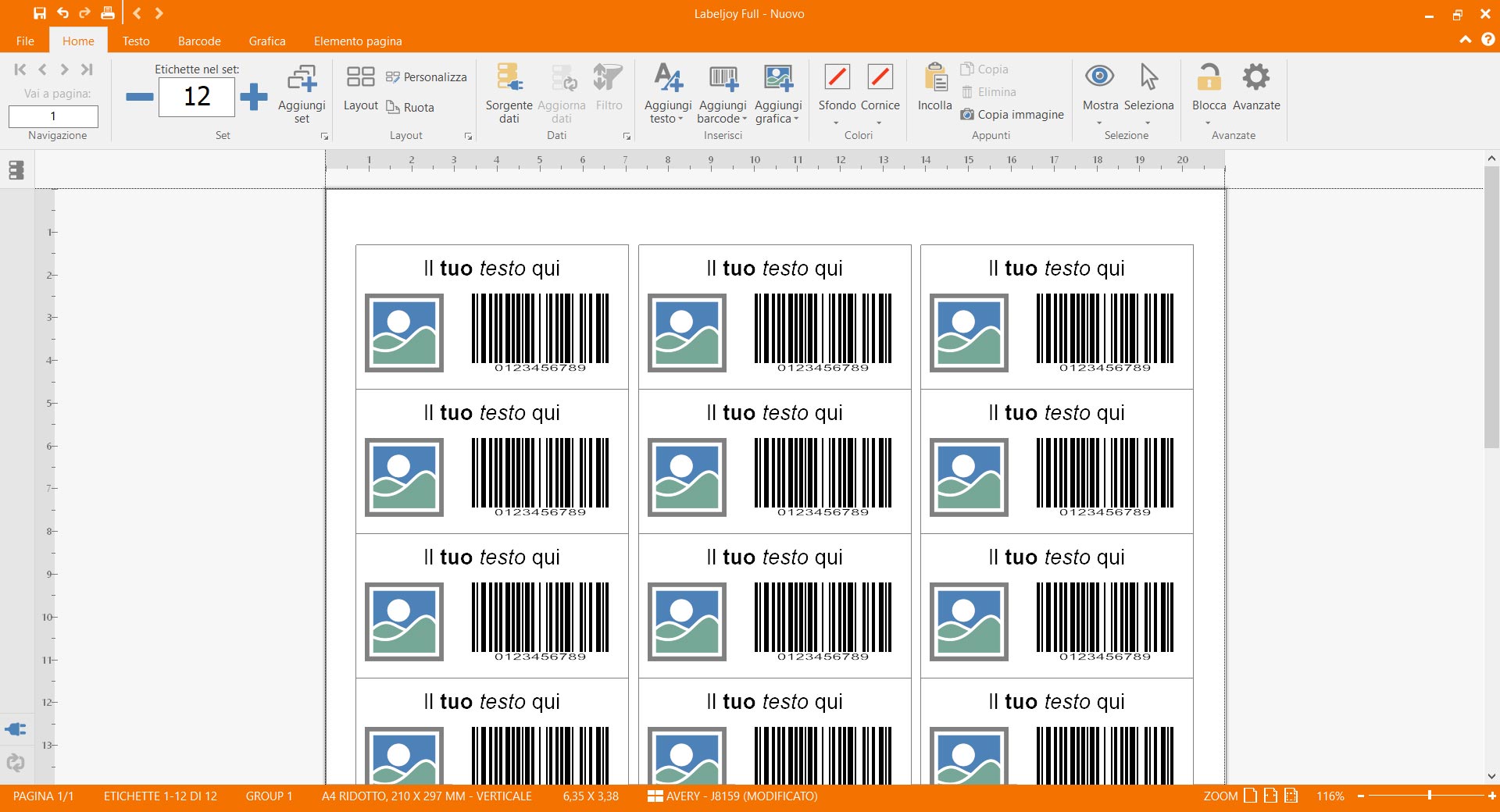Open the Help question mark icon
This screenshot has height=812, width=1500.
[x=1488, y=39]
